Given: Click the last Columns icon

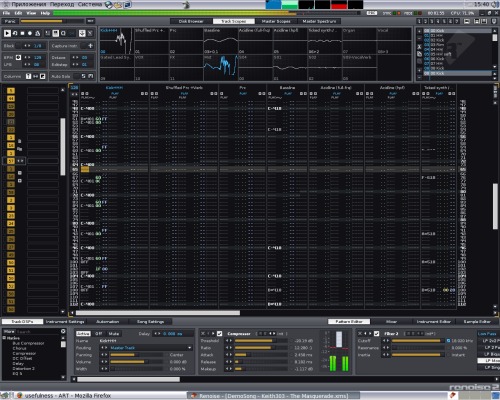Looking at the screenshot, I should [x=42, y=76].
